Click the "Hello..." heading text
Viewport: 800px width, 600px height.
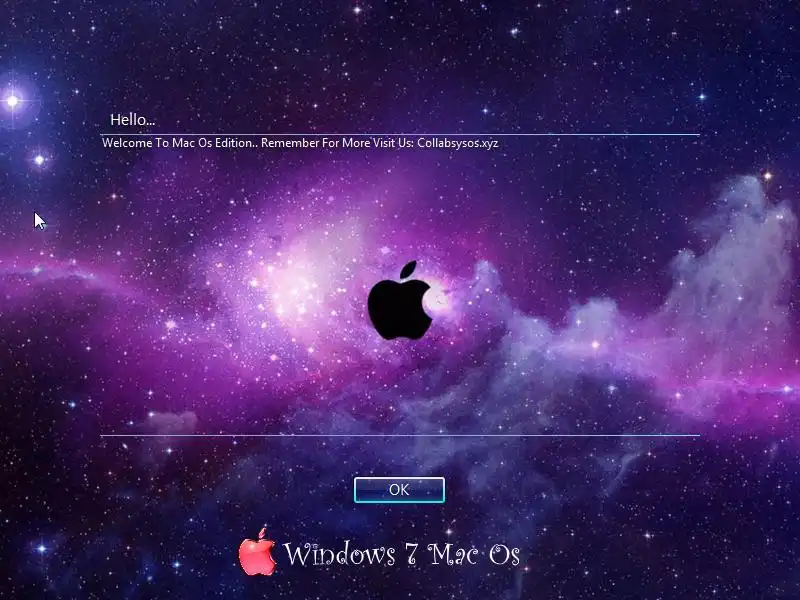(133, 120)
